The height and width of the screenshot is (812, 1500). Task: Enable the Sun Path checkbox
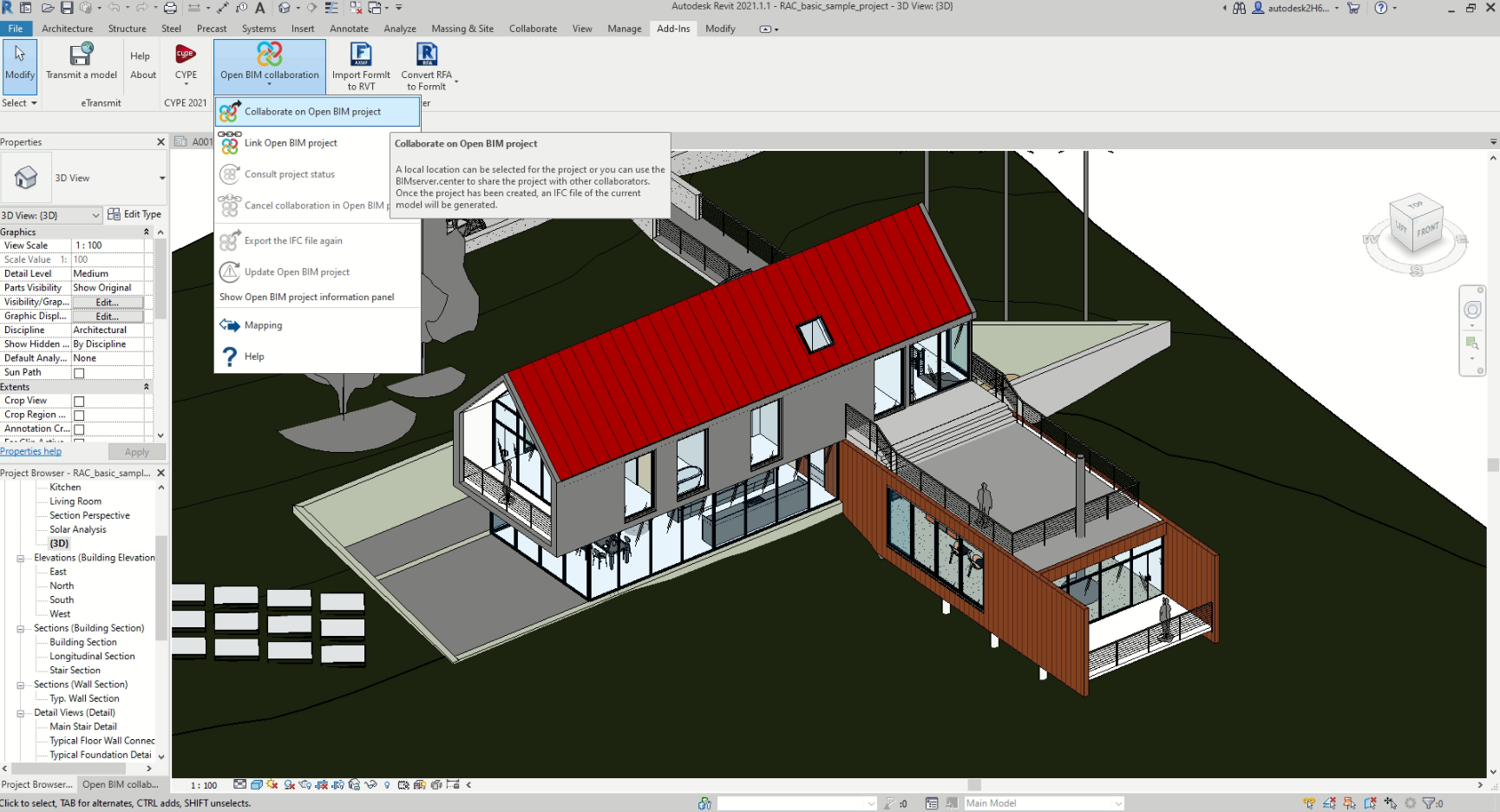click(x=77, y=372)
